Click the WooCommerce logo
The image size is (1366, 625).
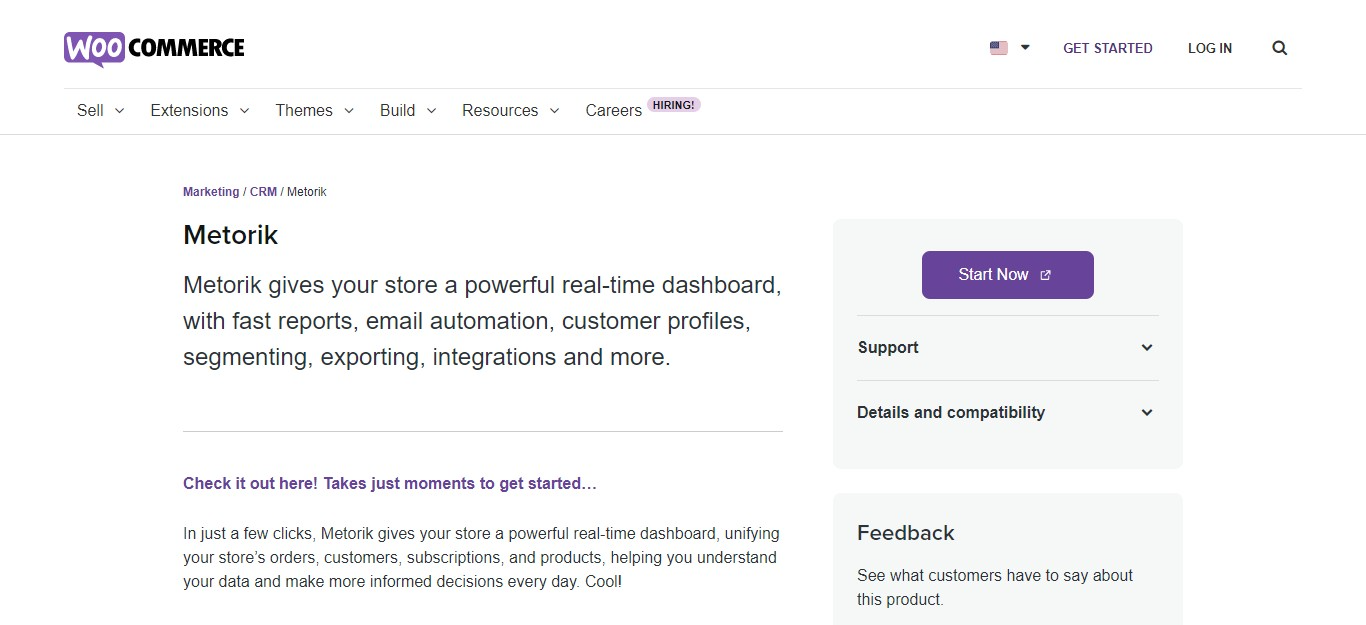pos(154,48)
